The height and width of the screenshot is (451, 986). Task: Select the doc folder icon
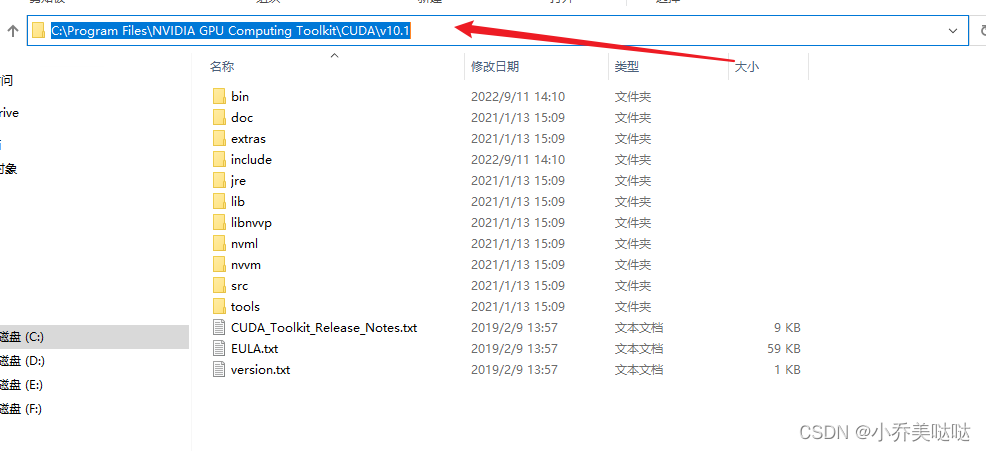pyautogui.click(x=219, y=118)
